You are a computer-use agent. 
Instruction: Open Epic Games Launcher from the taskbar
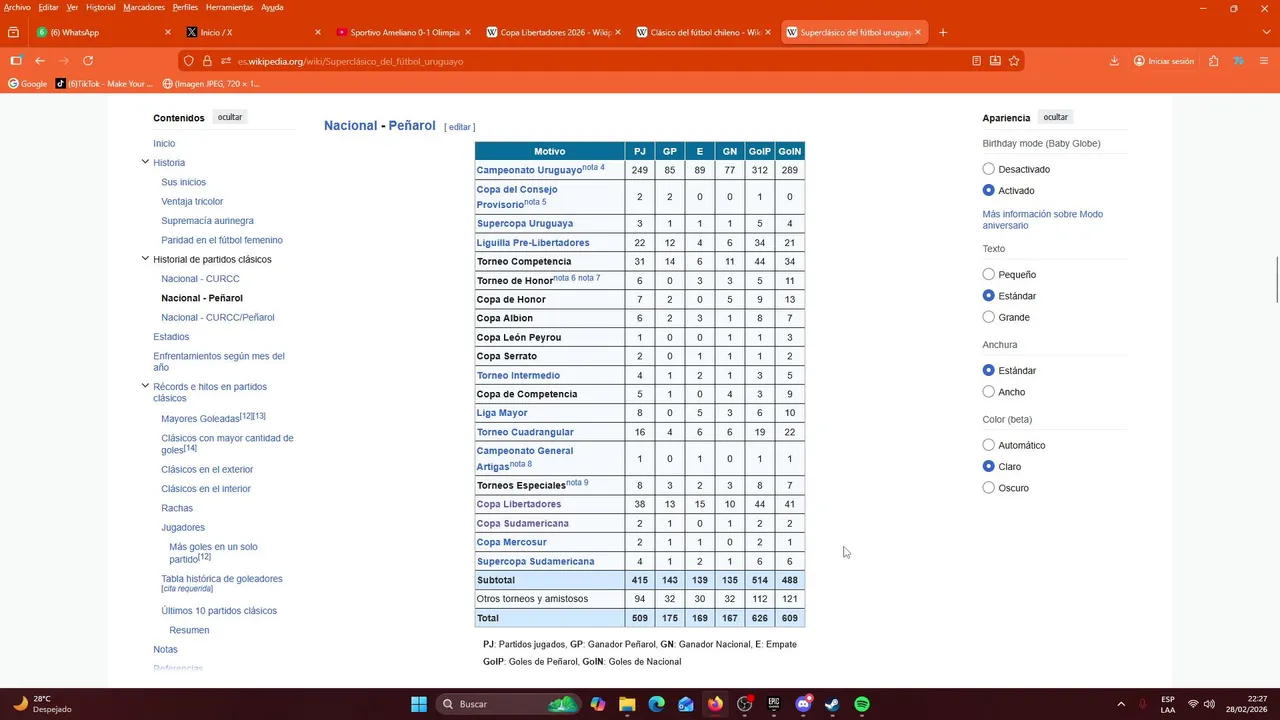774,704
